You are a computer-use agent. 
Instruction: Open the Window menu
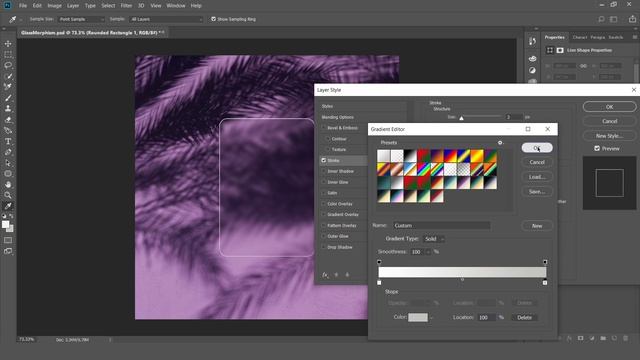(176, 6)
